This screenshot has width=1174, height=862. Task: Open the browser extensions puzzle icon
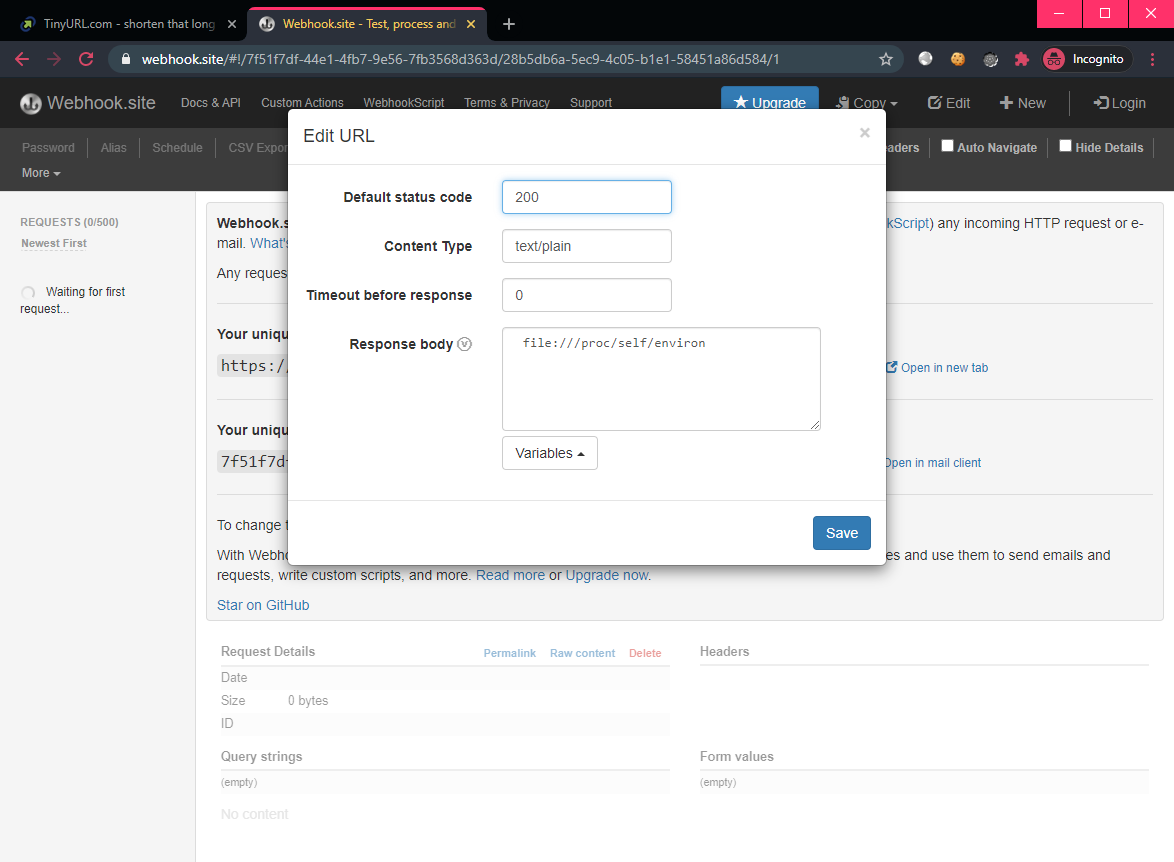pos(1021,59)
